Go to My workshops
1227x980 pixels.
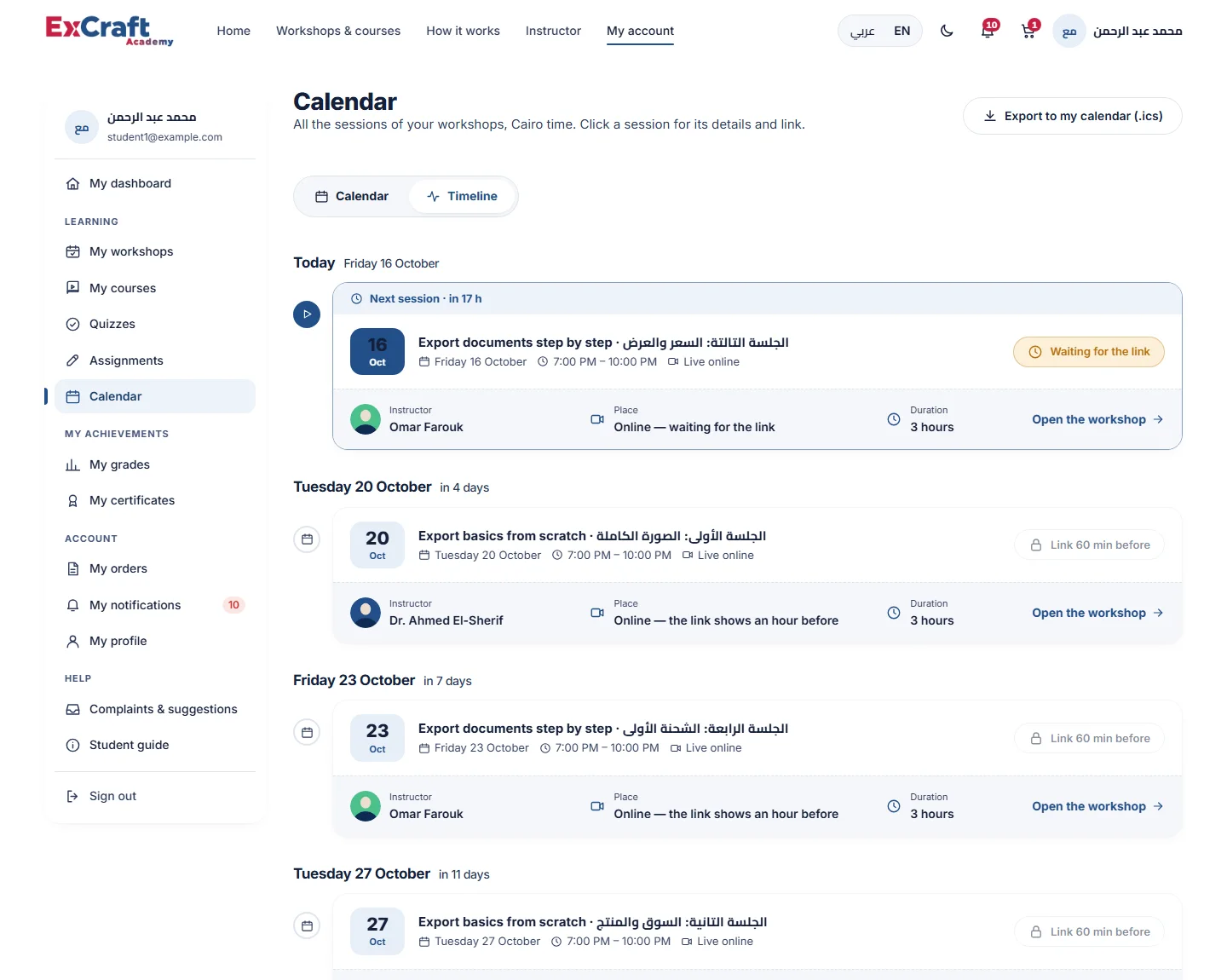point(155,251)
